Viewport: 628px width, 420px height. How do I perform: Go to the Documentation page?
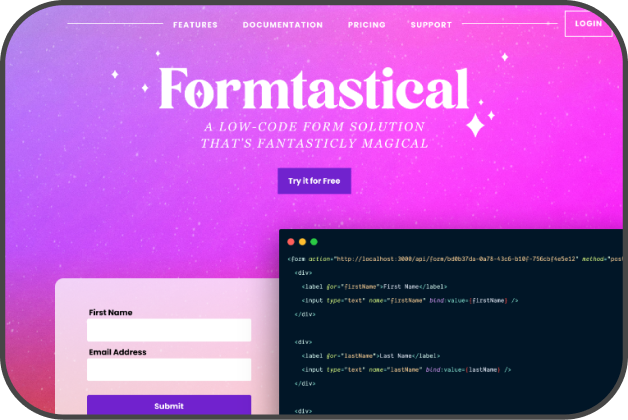[x=282, y=25]
